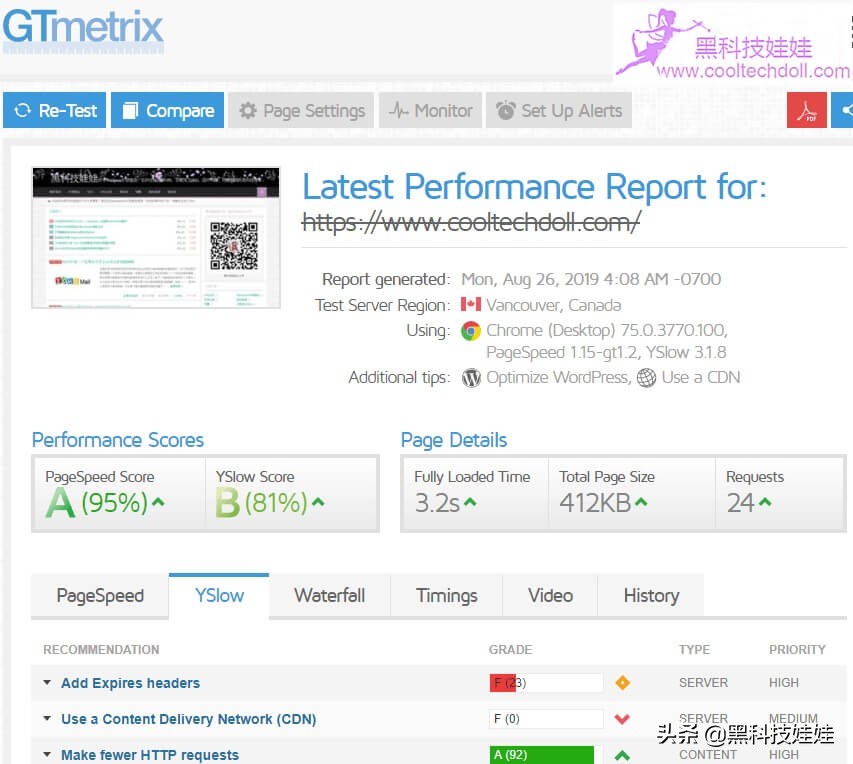The image size is (853, 764).
Task: Download the report as PDF
Action: tap(807, 110)
